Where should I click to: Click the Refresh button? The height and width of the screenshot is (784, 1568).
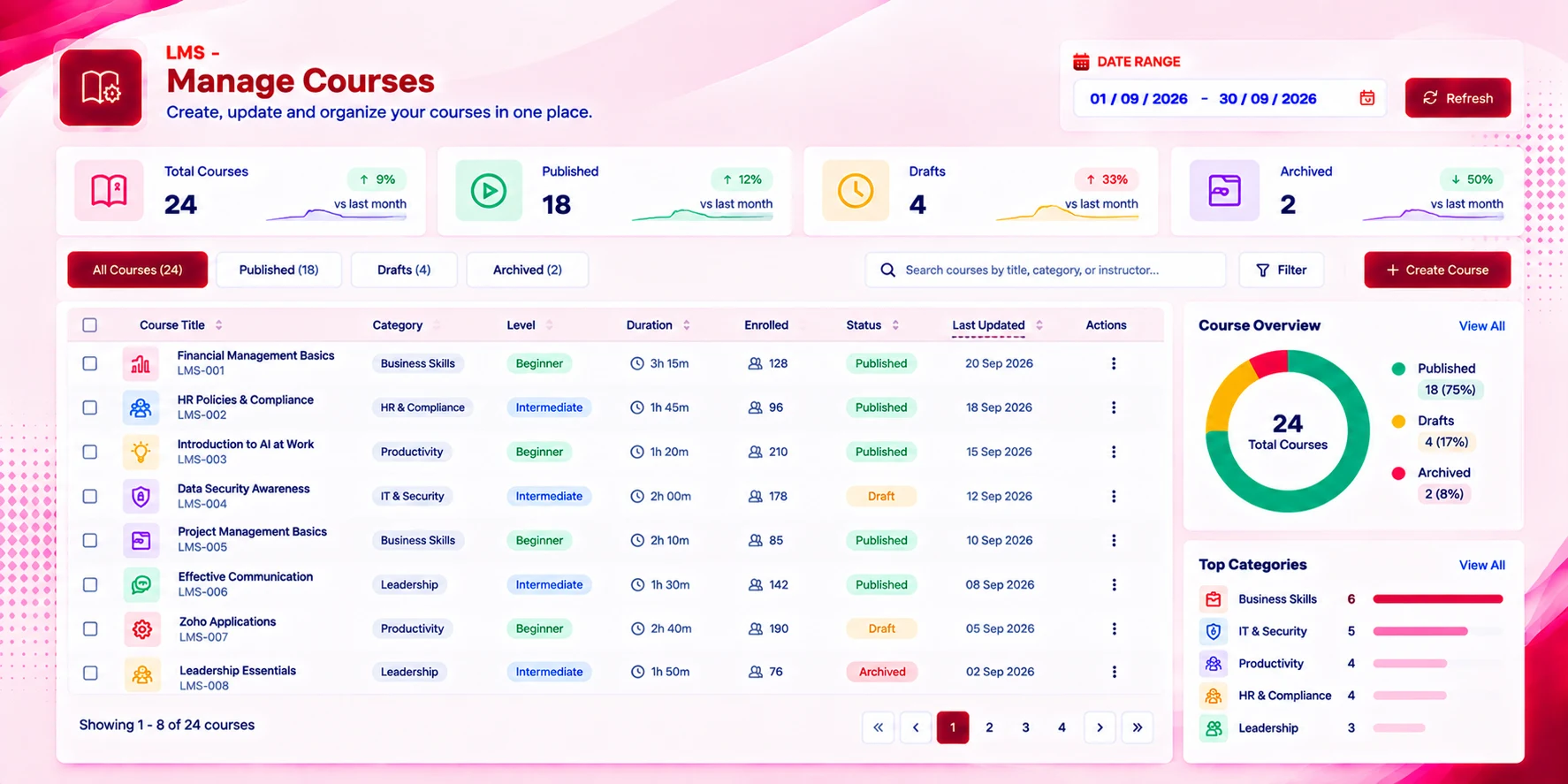(x=1458, y=98)
